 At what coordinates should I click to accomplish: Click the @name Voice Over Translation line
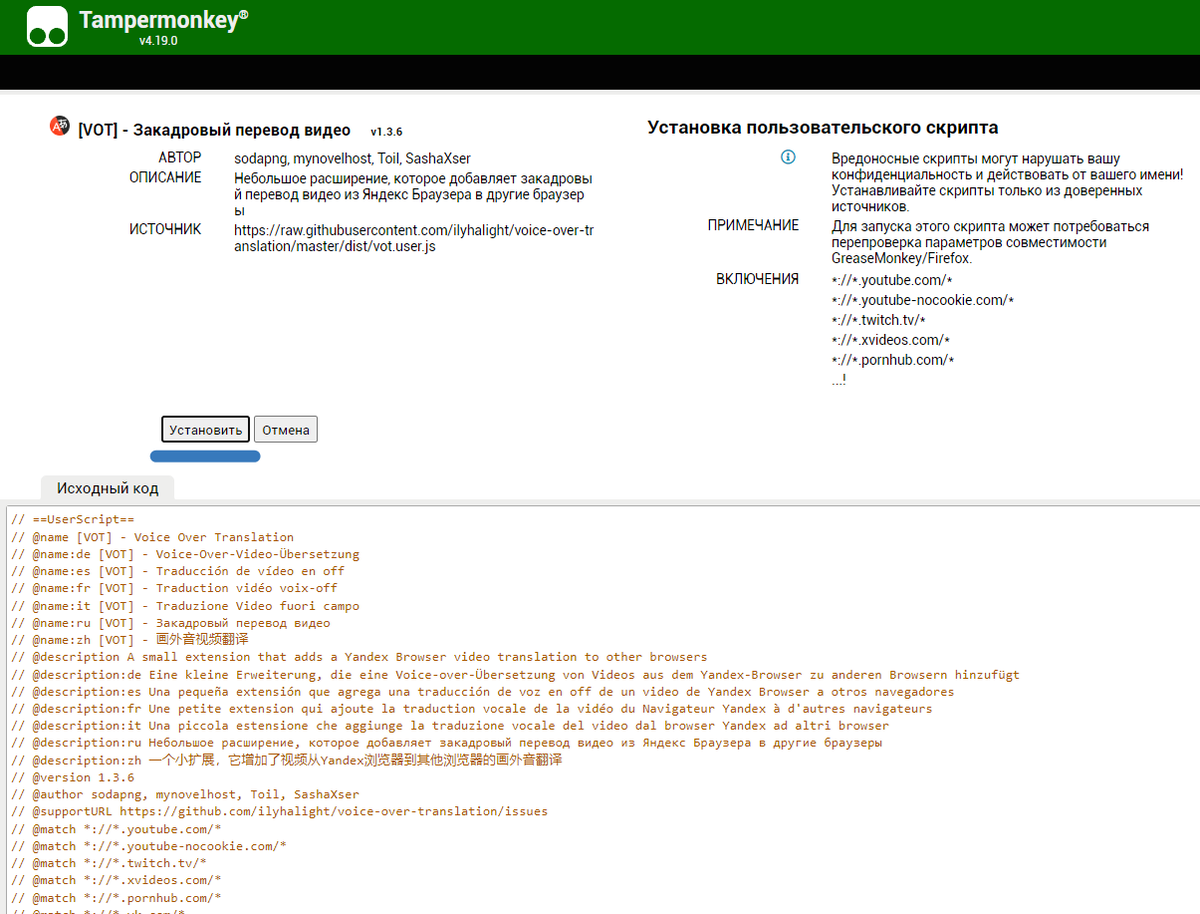tap(152, 537)
